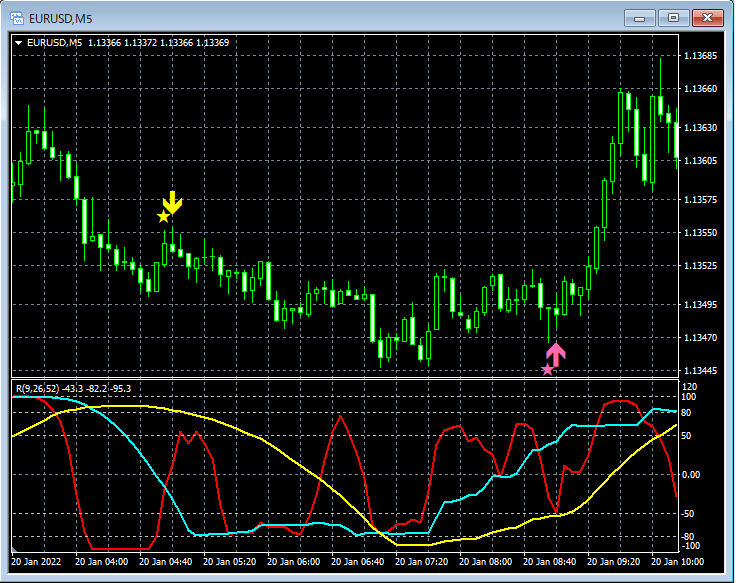Click the 20 Jan 09:20 time label
Screen dimensions: 736x583
pos(613,562)
